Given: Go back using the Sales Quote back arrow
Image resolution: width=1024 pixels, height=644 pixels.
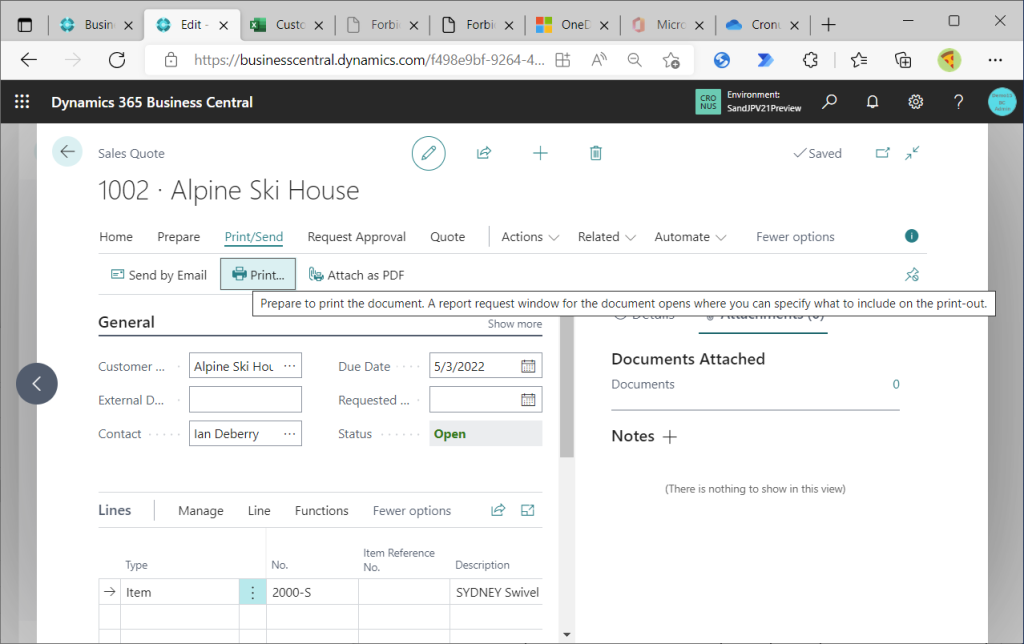Looking at the screenshot, I should tap(67, 152).
